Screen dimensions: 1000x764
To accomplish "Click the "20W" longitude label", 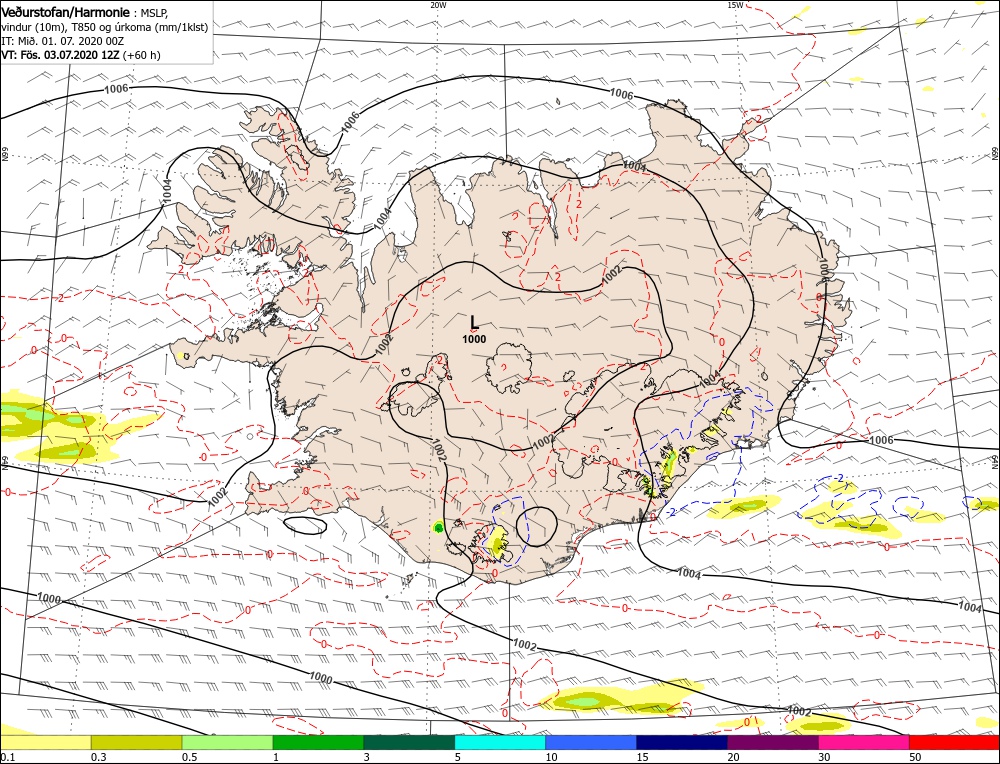I will tap(438, 4).
